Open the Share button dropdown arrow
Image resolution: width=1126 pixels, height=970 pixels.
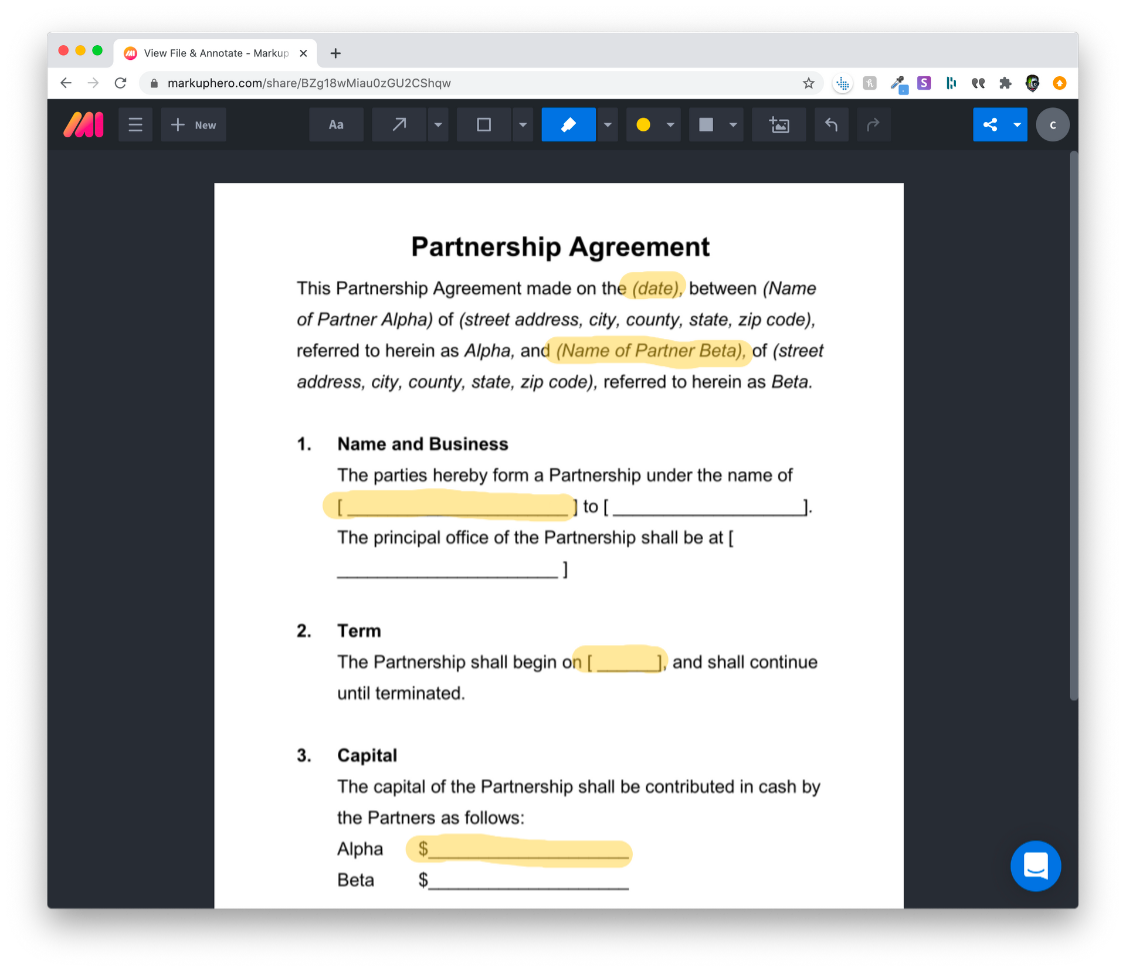tap(1017, 124)
